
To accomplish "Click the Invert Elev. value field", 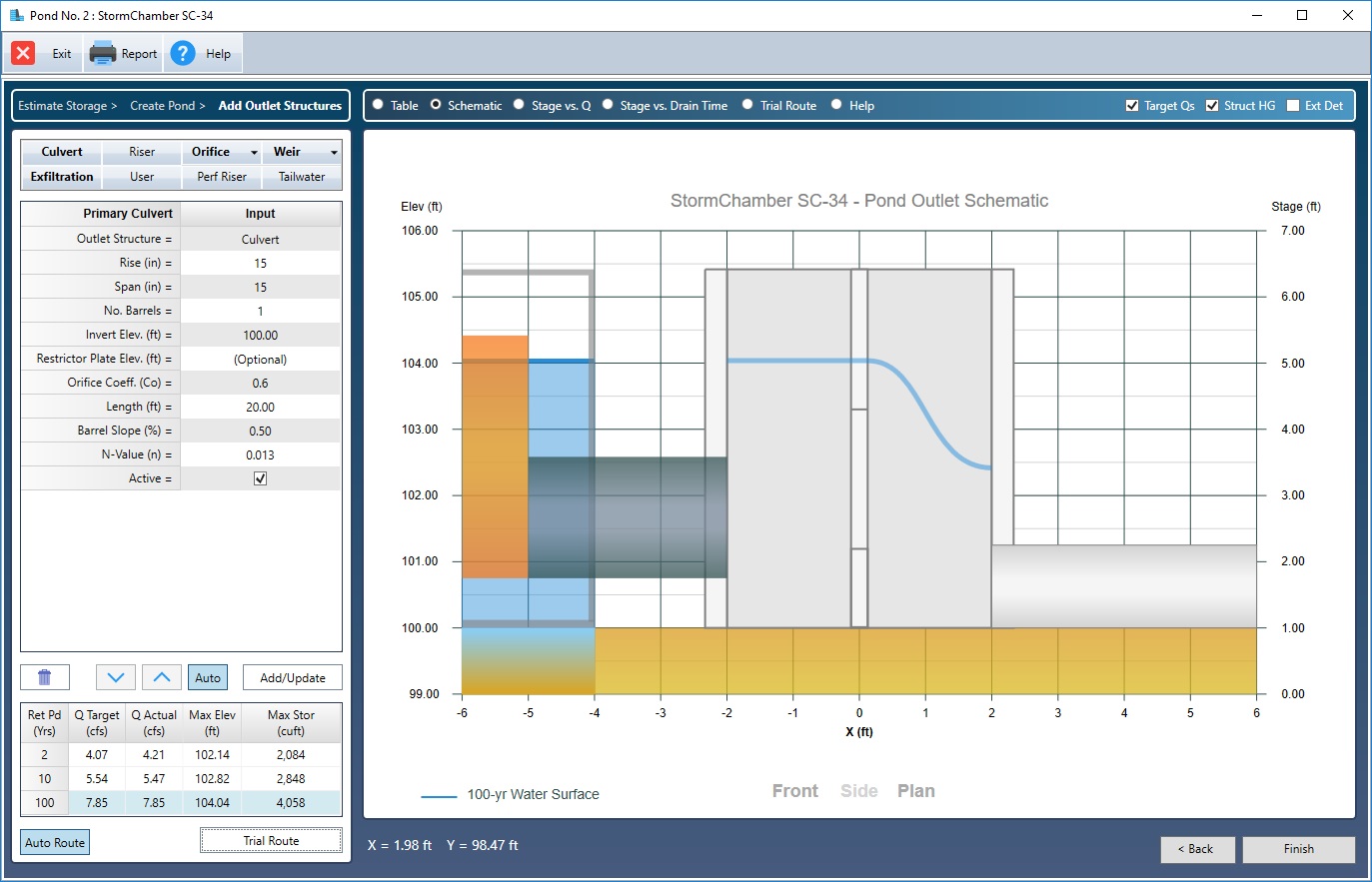I will point(261,335).
